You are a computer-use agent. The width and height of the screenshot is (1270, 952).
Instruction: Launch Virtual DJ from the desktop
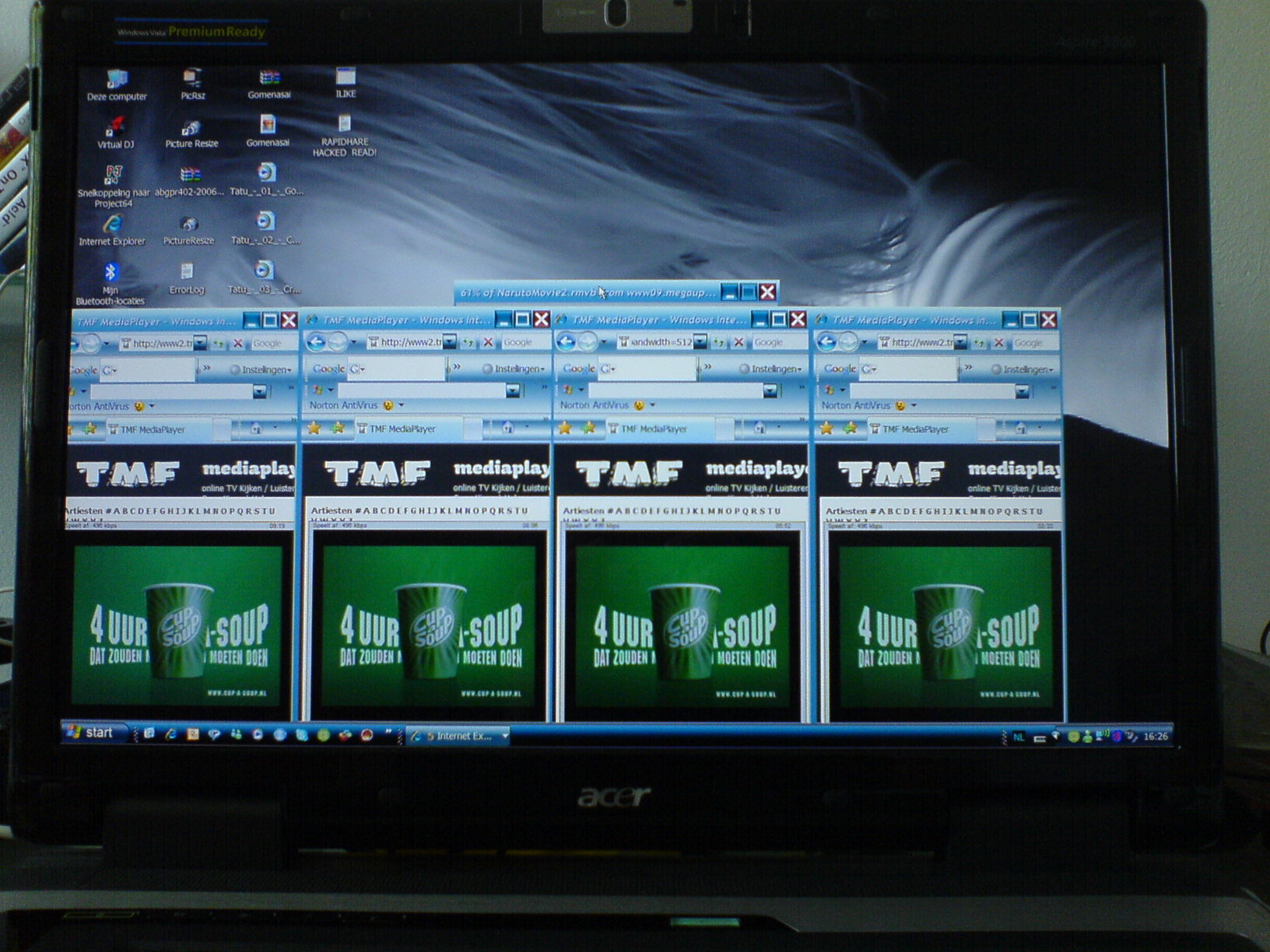[115, 133]
